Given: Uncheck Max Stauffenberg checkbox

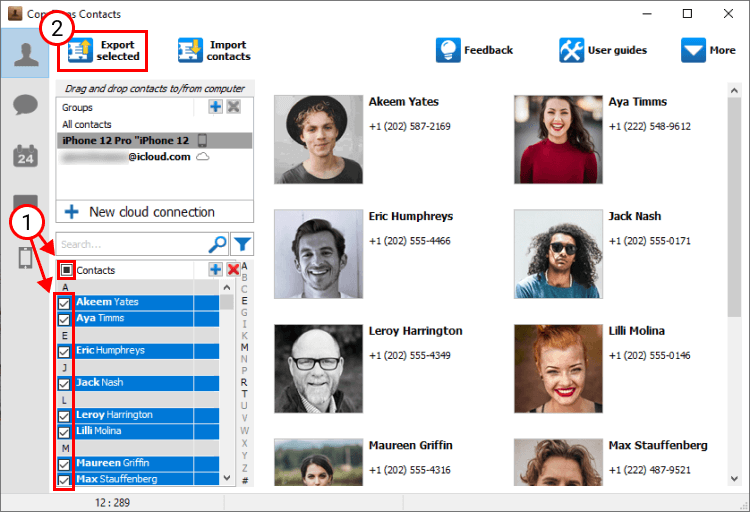Looking at the screenshot, I should point(64,480).
